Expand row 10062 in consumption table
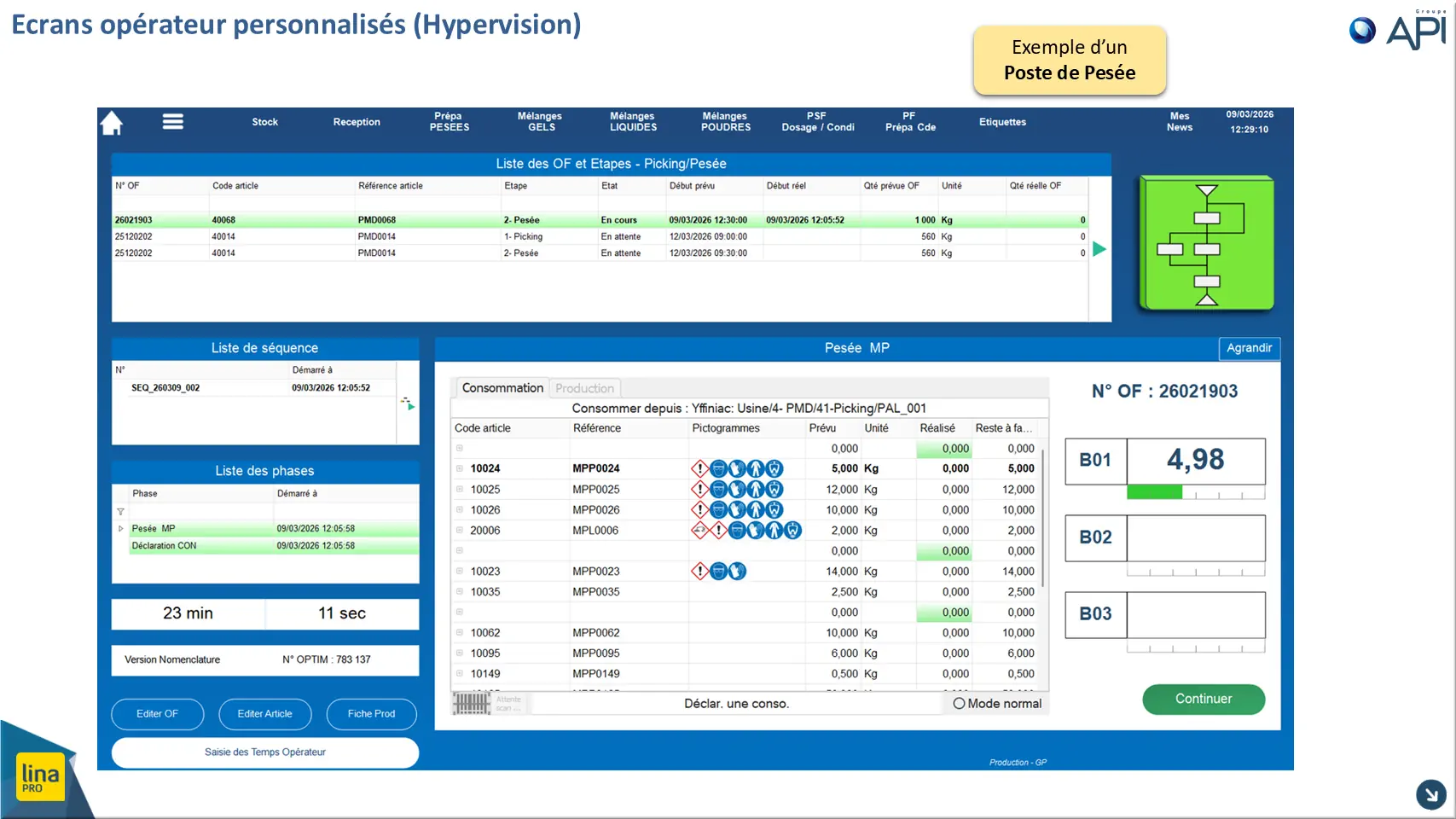 (x=459, y=633)
